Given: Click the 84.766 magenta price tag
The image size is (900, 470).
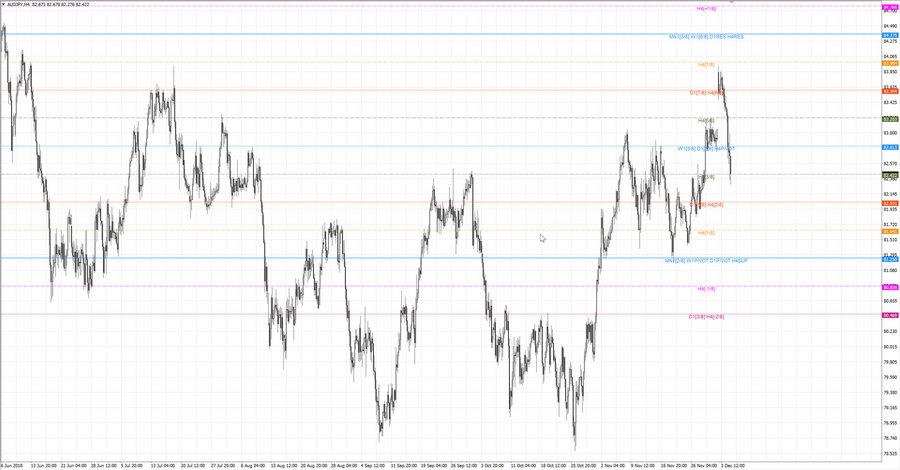Looking at the screenshot, I should pyautogui.click(x=890, y=7).
